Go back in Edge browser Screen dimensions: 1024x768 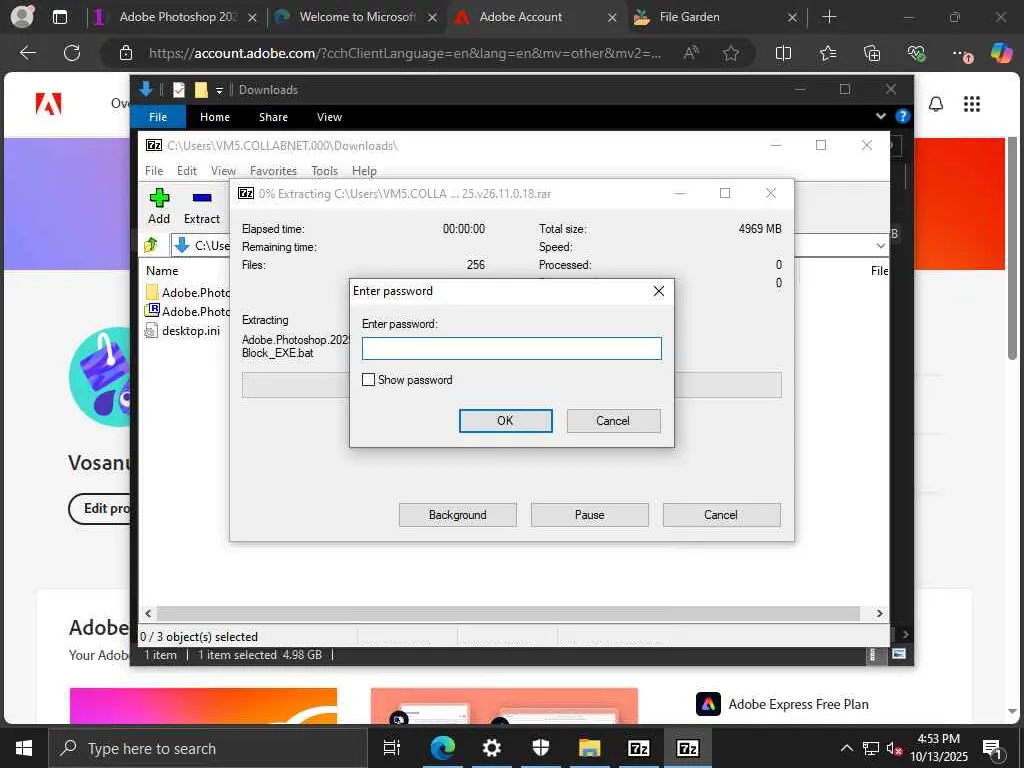[x=28, y=53]
